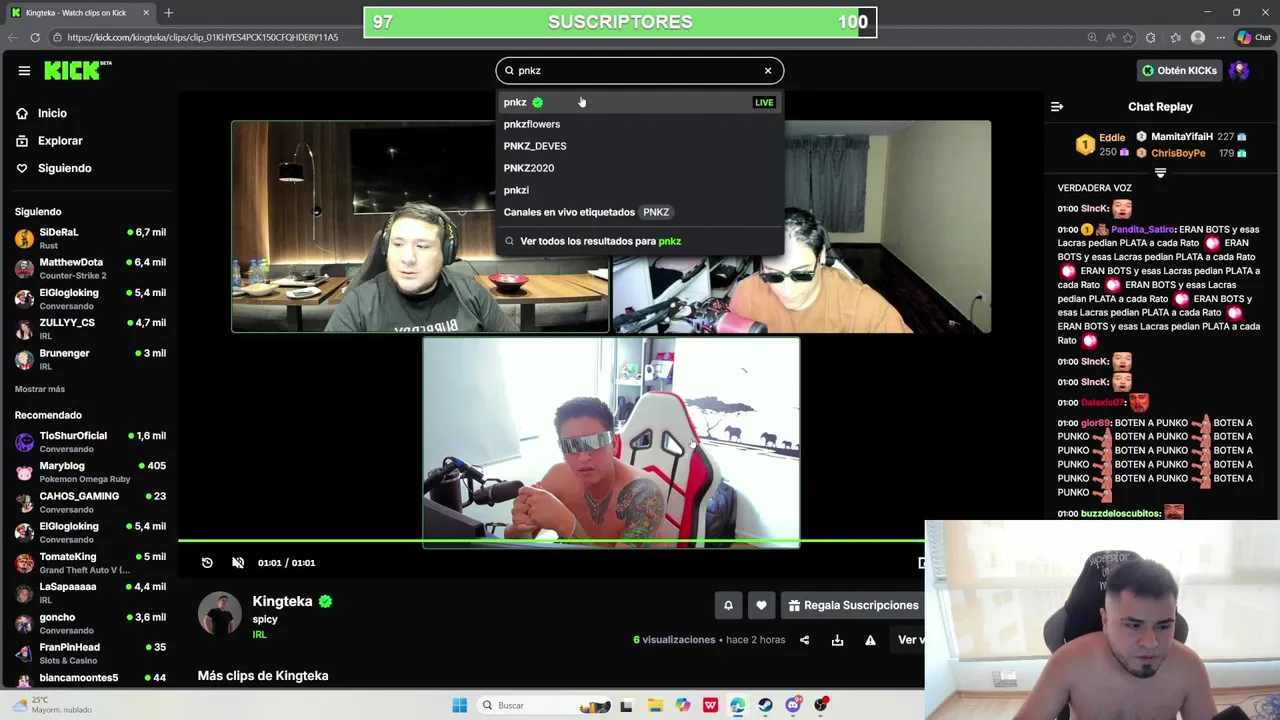Click MamitaYifaiH in the leaderboard
1280x720 pixels.
point(1182,136)
